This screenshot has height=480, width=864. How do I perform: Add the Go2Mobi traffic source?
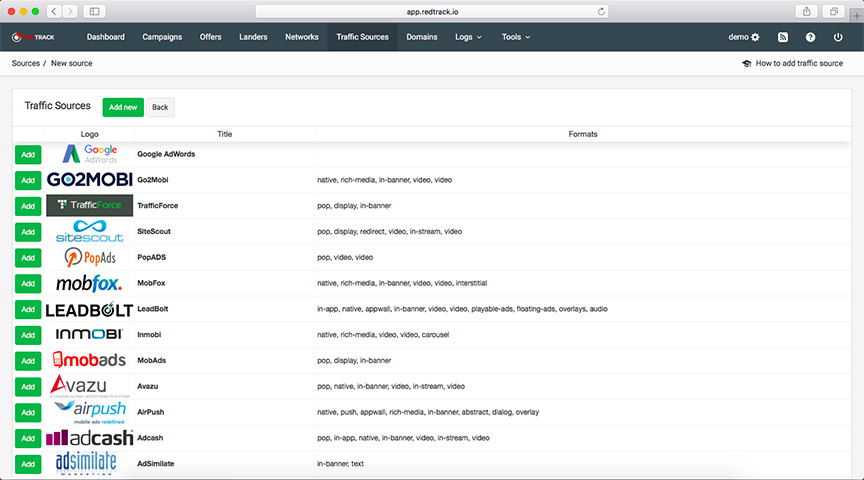point(28,181)
